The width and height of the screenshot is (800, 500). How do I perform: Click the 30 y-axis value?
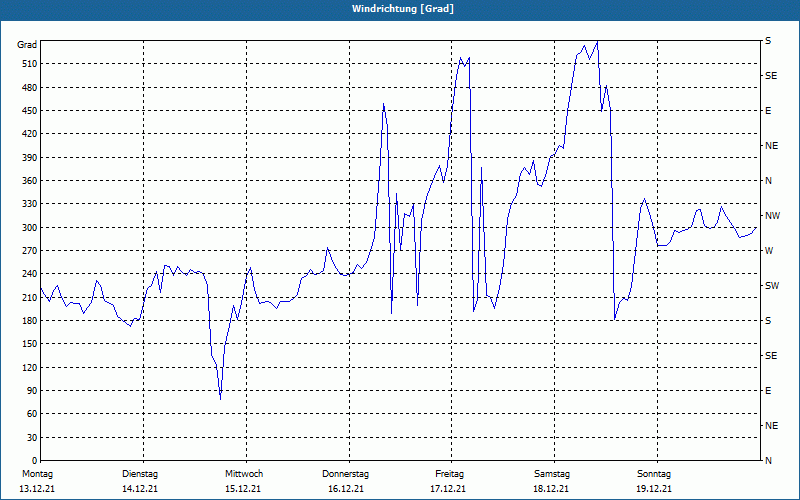[32, 438]
